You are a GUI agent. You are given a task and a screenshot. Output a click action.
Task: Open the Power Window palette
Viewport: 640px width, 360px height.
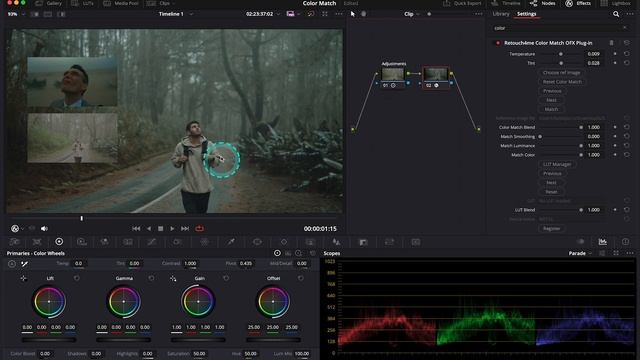pos(257,242)
